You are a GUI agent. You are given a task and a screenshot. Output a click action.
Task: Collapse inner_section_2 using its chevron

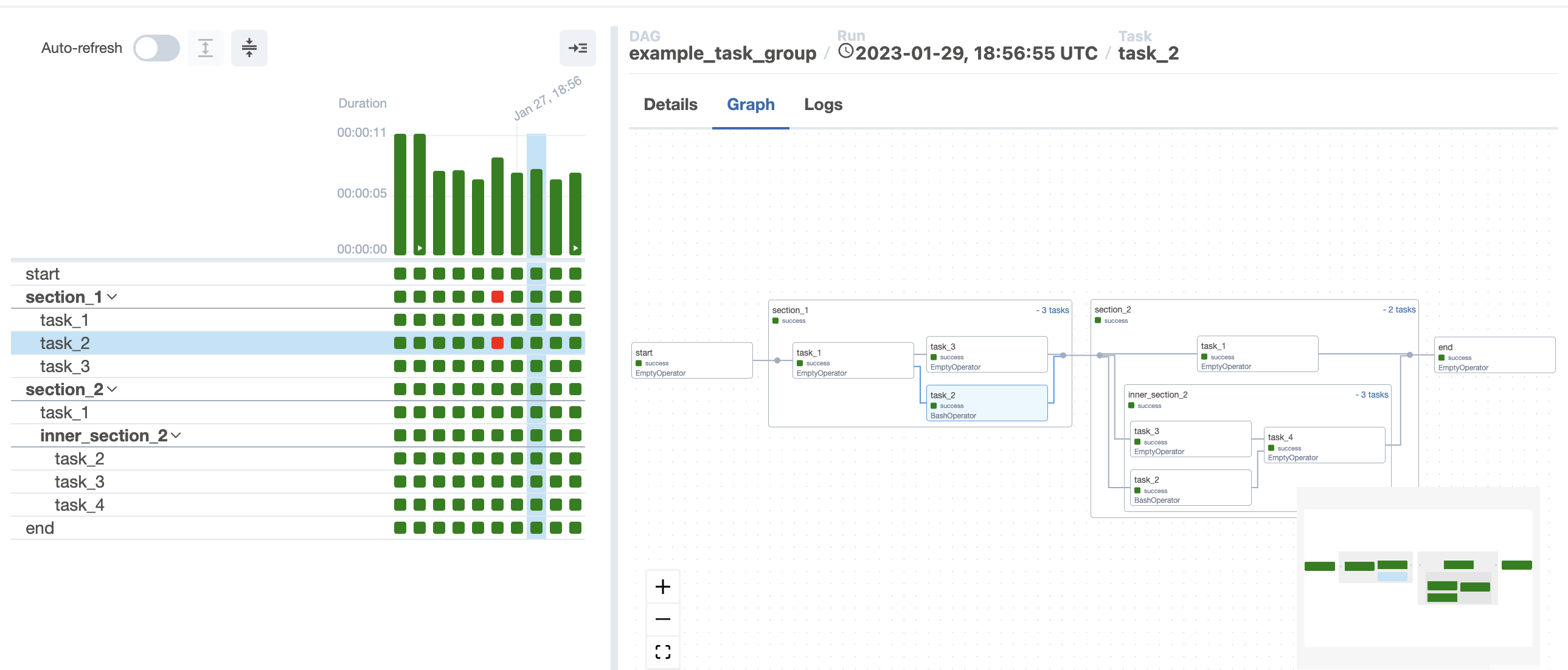coord(176,435)
